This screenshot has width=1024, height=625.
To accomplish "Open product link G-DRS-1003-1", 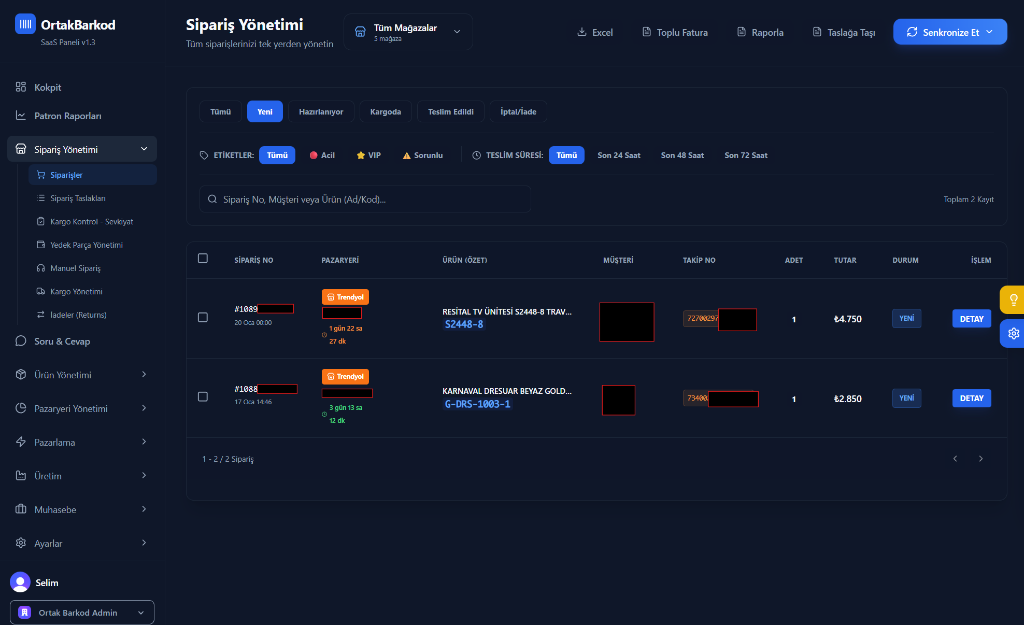I will click(x=477, y=404).
